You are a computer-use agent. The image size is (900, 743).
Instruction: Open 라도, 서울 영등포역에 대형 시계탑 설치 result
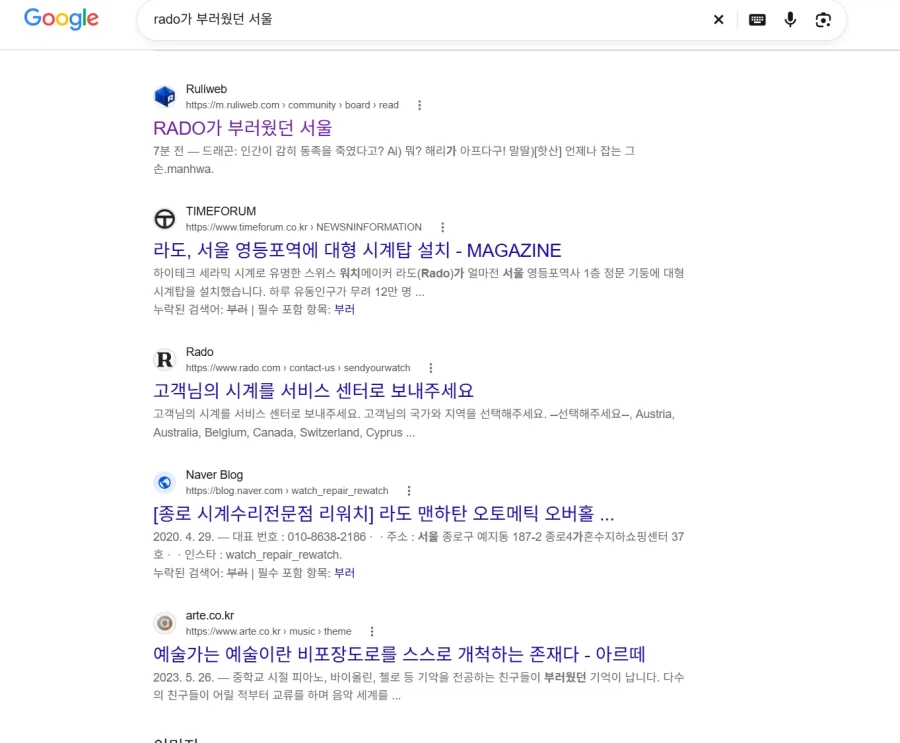tap(357, 250)
